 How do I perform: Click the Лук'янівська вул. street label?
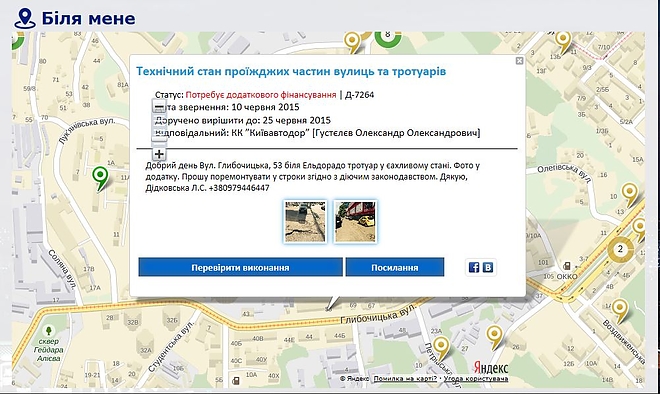coord(87,130)
